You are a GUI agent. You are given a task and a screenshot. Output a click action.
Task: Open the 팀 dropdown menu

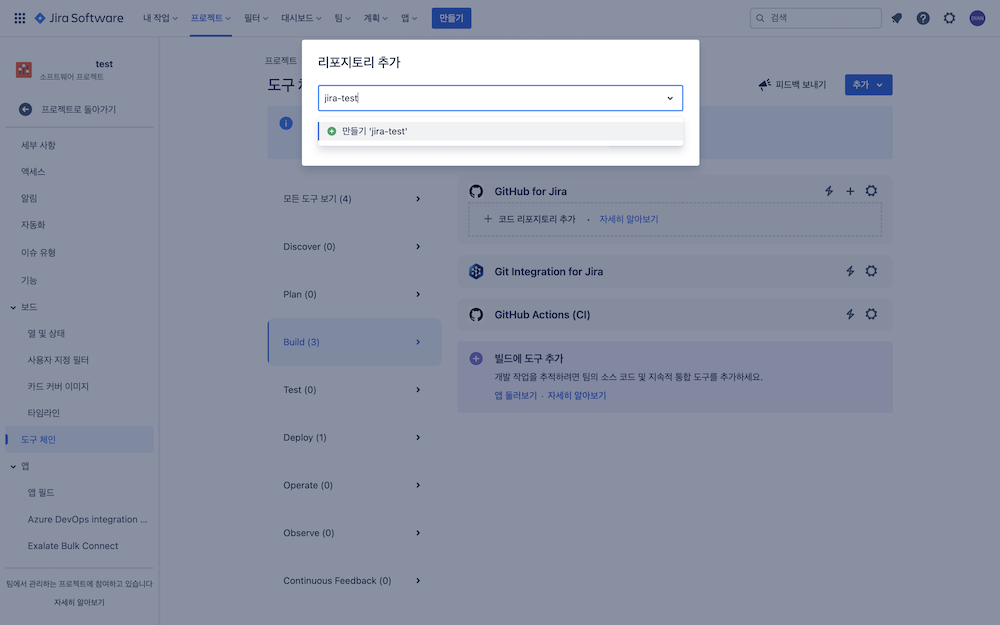[342, 18]
